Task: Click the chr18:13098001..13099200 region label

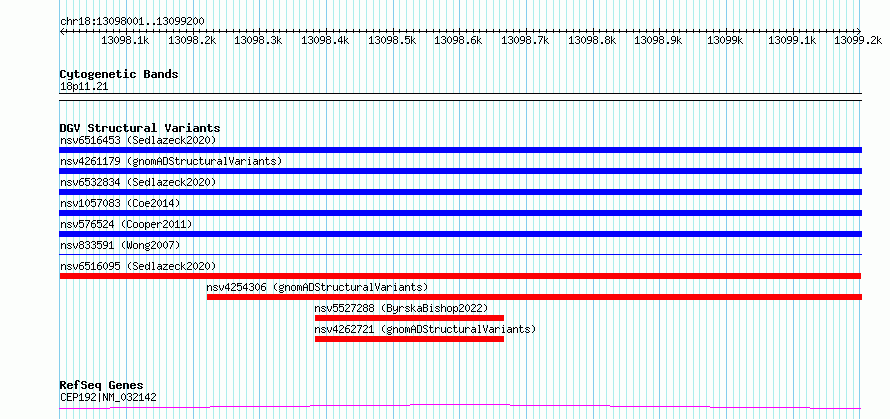Action: pyautogui.click(x=132, y=21)
